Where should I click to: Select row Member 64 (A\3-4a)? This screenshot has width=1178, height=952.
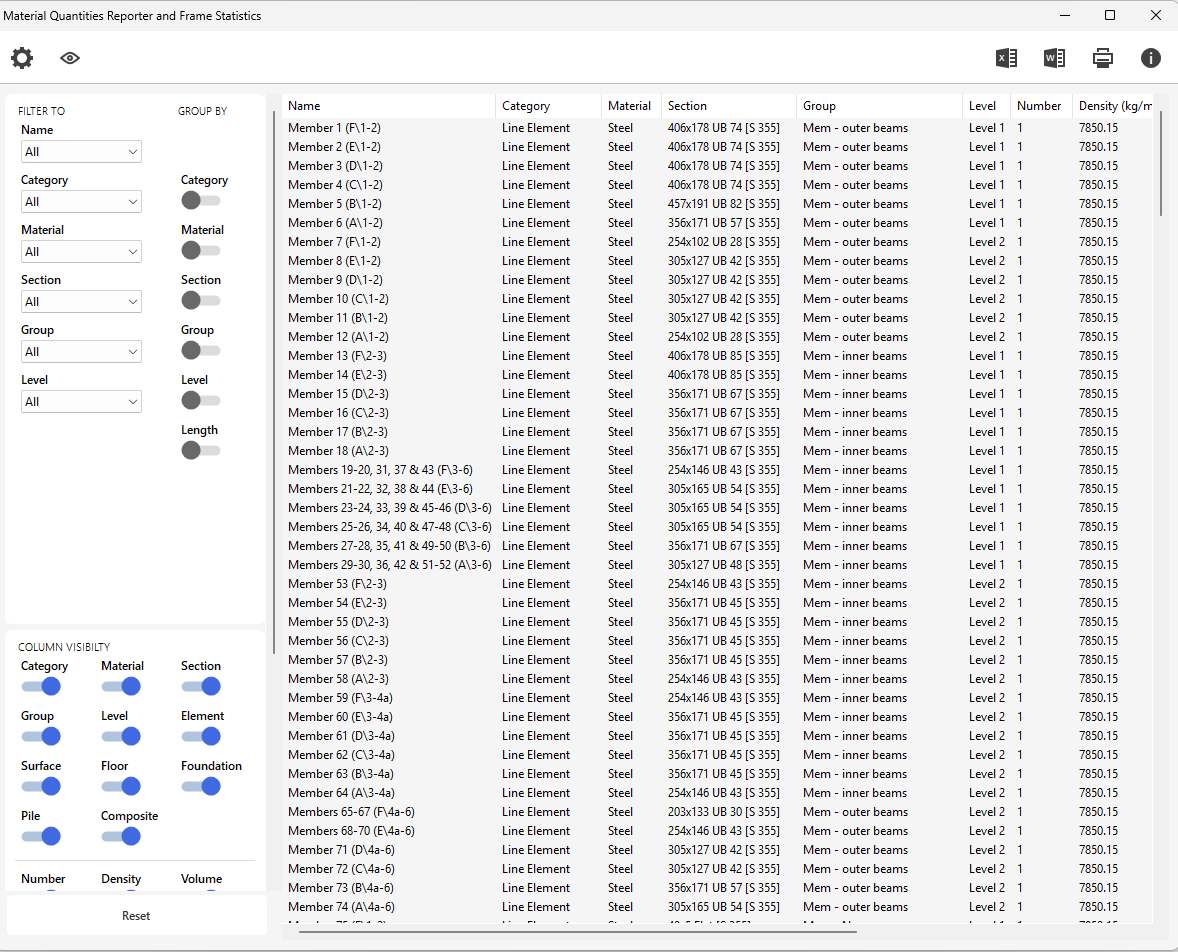click(x=717, y=793)
